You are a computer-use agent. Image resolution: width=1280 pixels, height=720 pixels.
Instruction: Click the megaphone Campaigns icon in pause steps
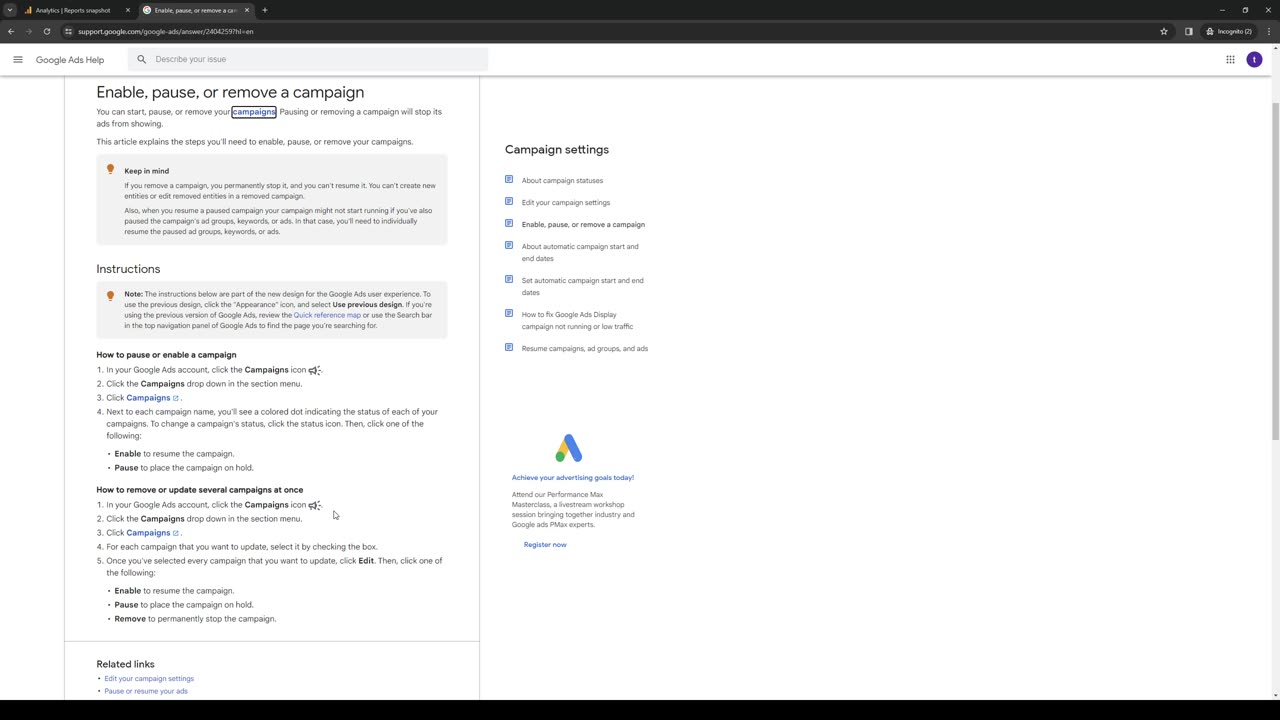[x=314, y=370]
